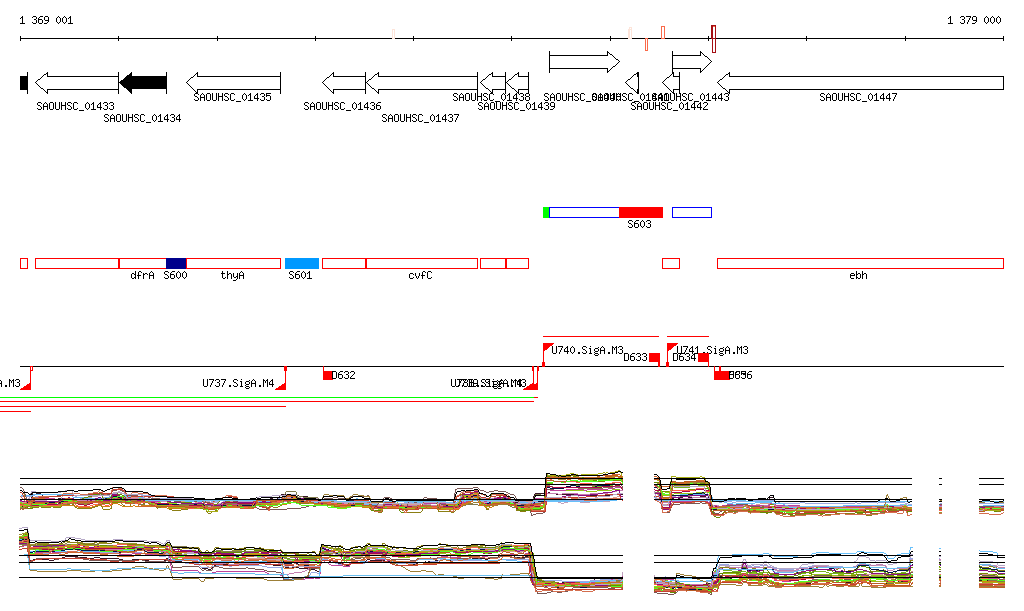Select the SAOUHSC_01433 gene arrow

[x=77, y=83]
